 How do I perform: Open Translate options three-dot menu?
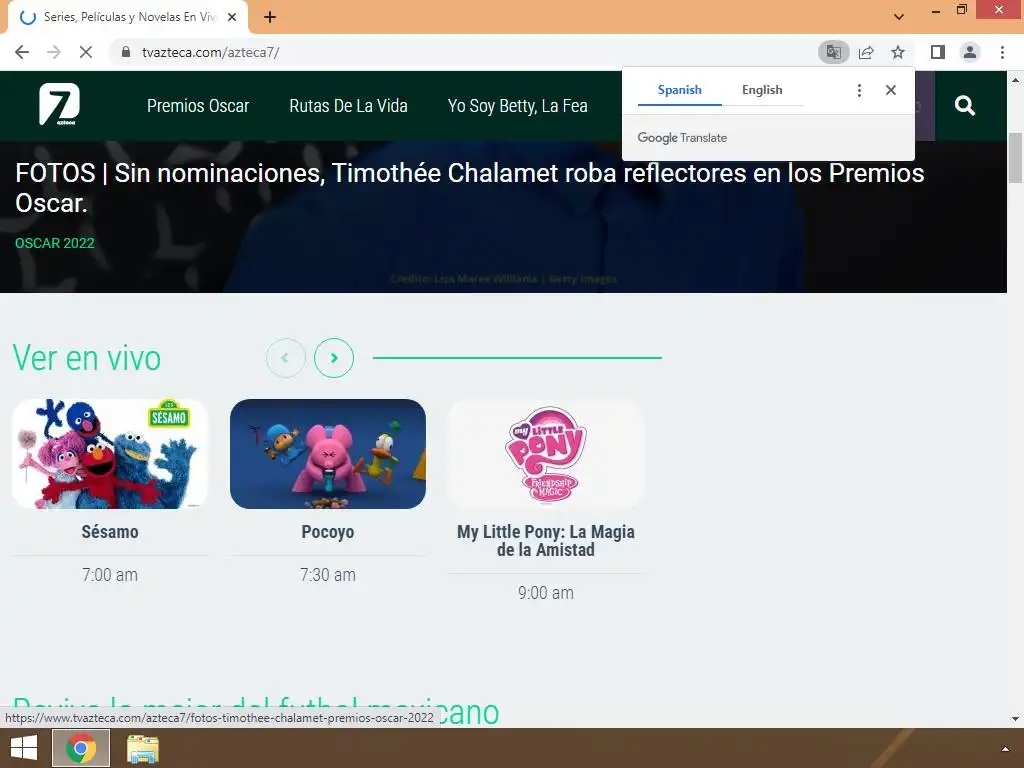859,90
